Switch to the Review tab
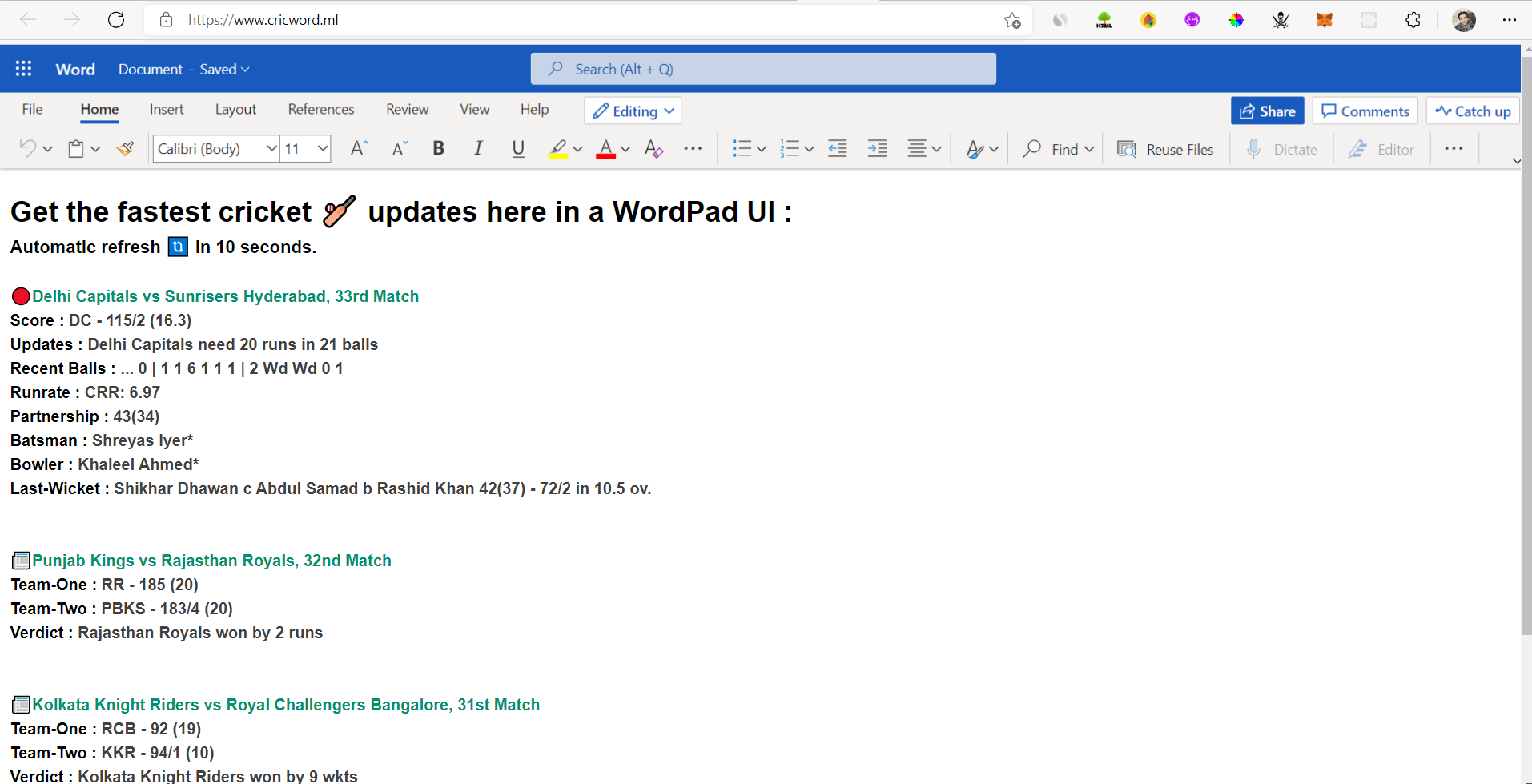Image resolution: width=1532 pixels, height=784 pixels. pyautogui.click(x=407, y=109)
